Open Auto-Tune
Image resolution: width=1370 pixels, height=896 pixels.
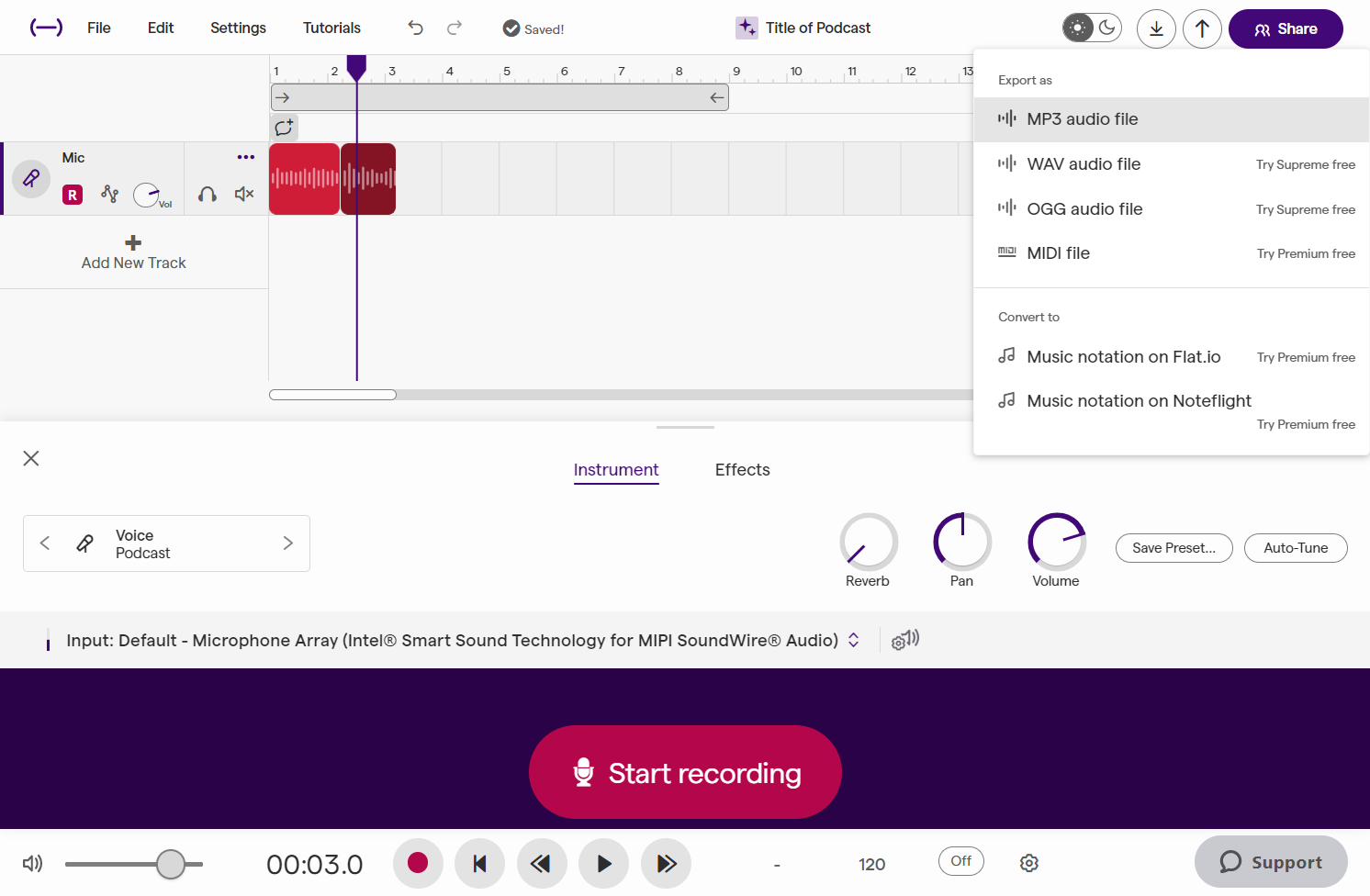[1296, 548]
